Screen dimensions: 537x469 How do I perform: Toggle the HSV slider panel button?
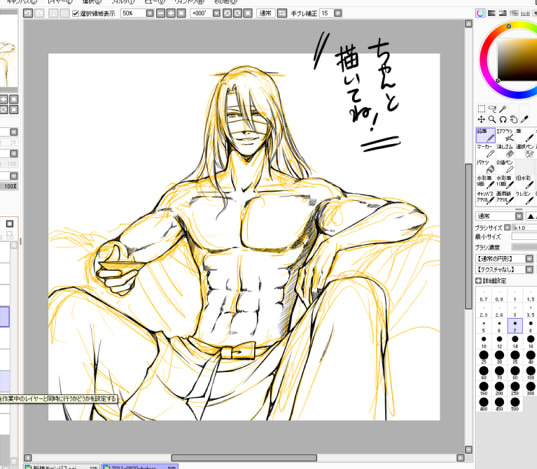pyautogui.click(x=503, y=13)
